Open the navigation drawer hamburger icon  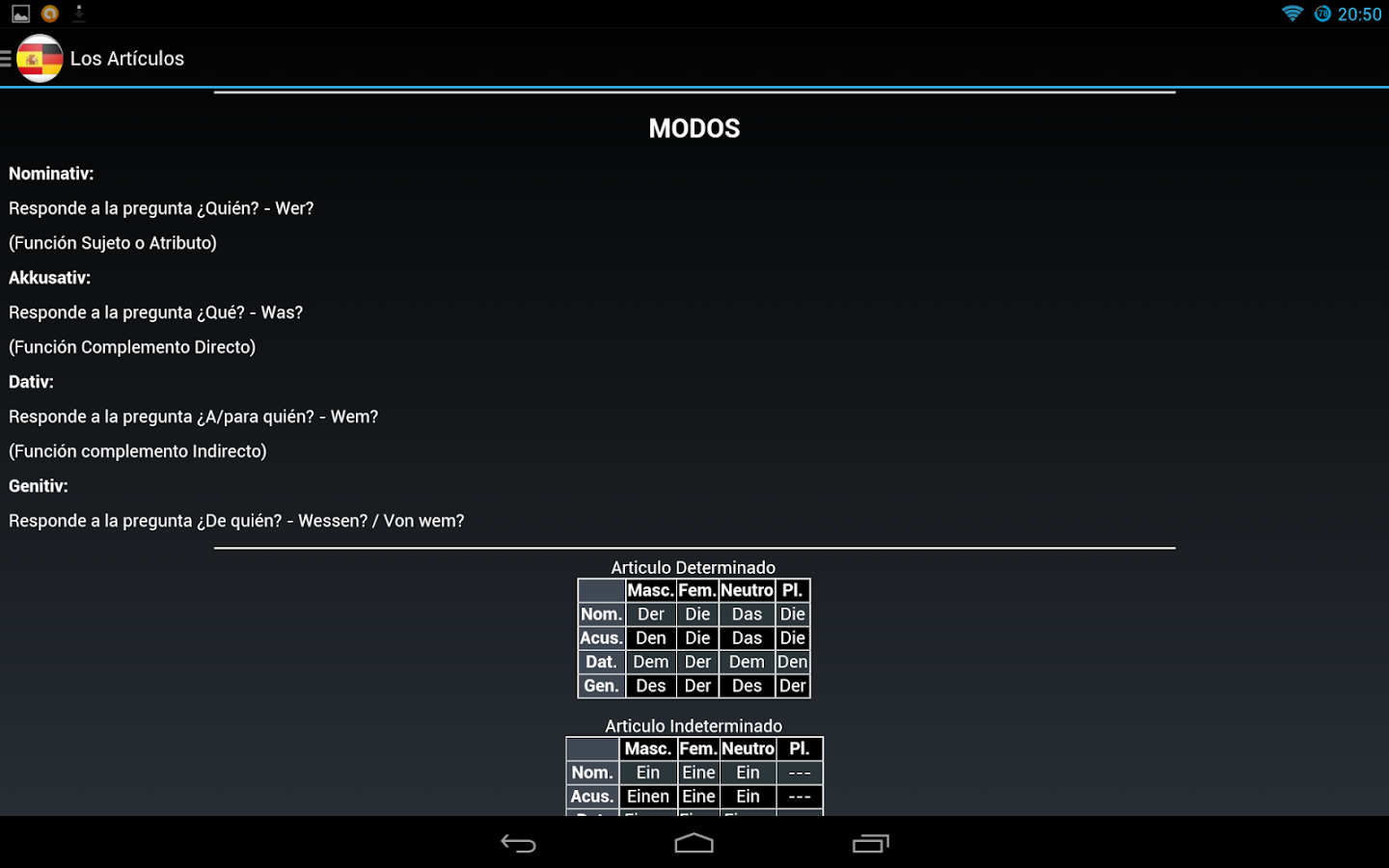(x=6, y=59)
